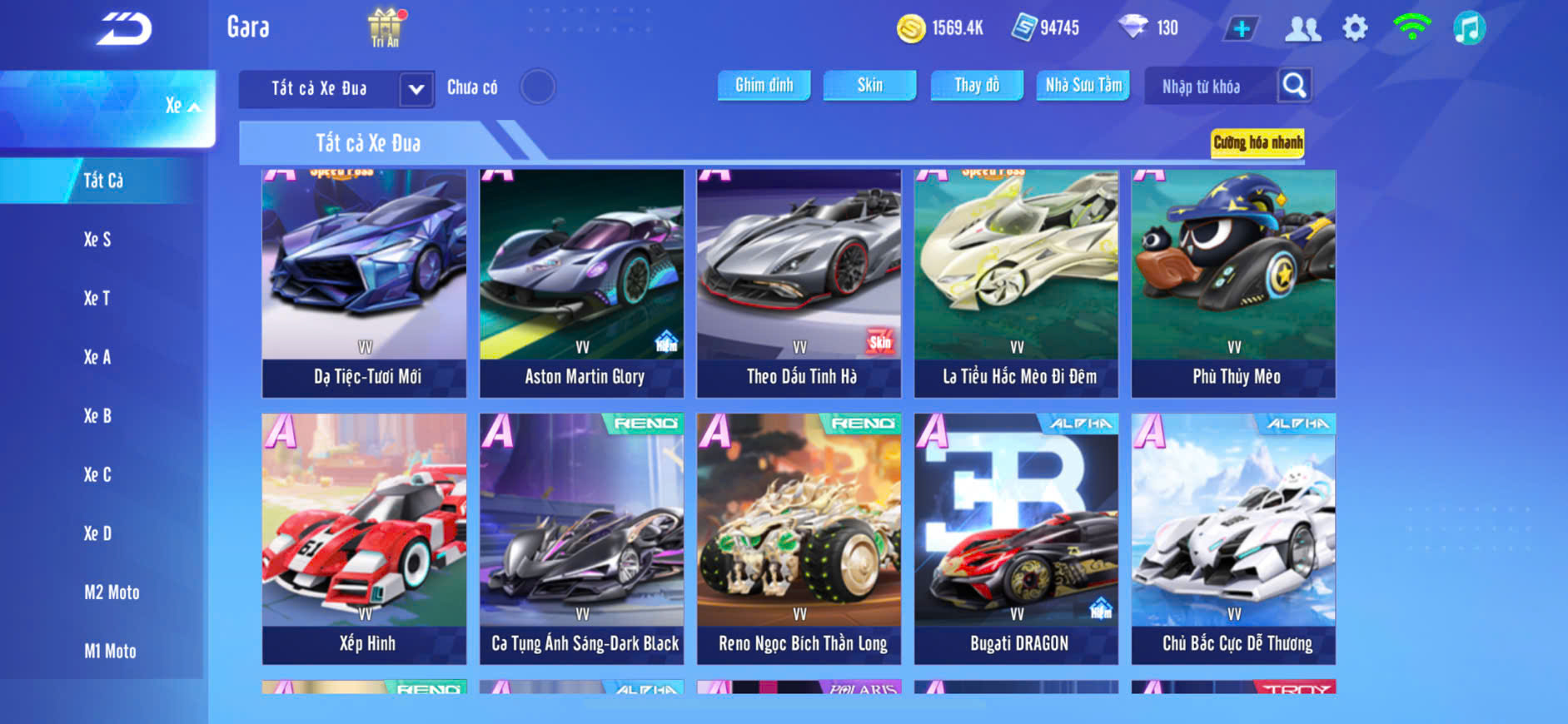Select the Xe S sidebar category

(97, 240)
